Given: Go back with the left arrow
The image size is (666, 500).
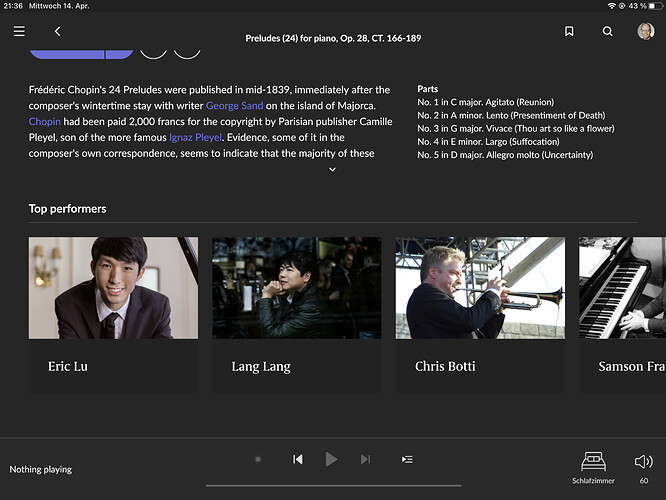Looking at the screenshot, I should click(x=57, y=31).
